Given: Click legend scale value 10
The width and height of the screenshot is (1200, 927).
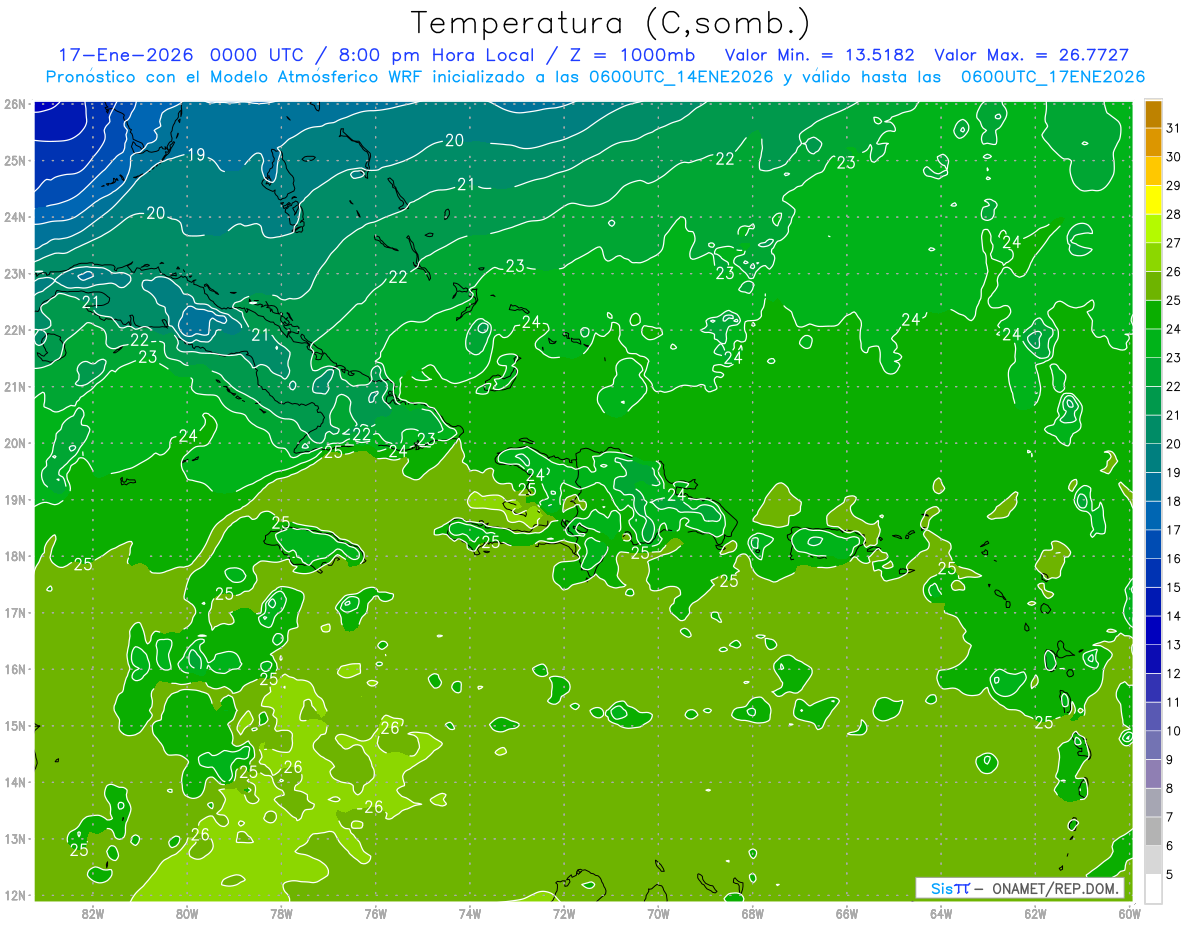Looking at the screenshot, I should (1174, 731).
